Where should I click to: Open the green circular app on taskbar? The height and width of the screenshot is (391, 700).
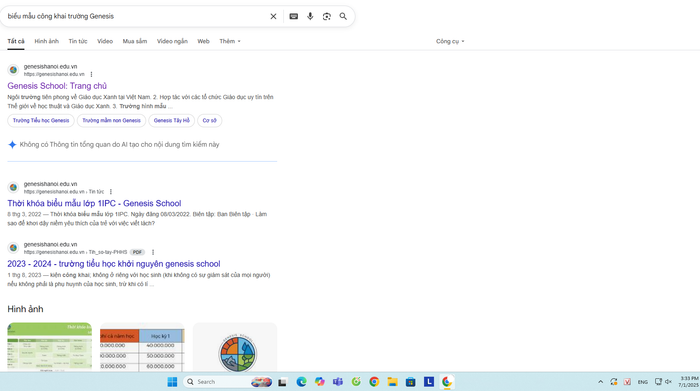(x=356, y=382)
